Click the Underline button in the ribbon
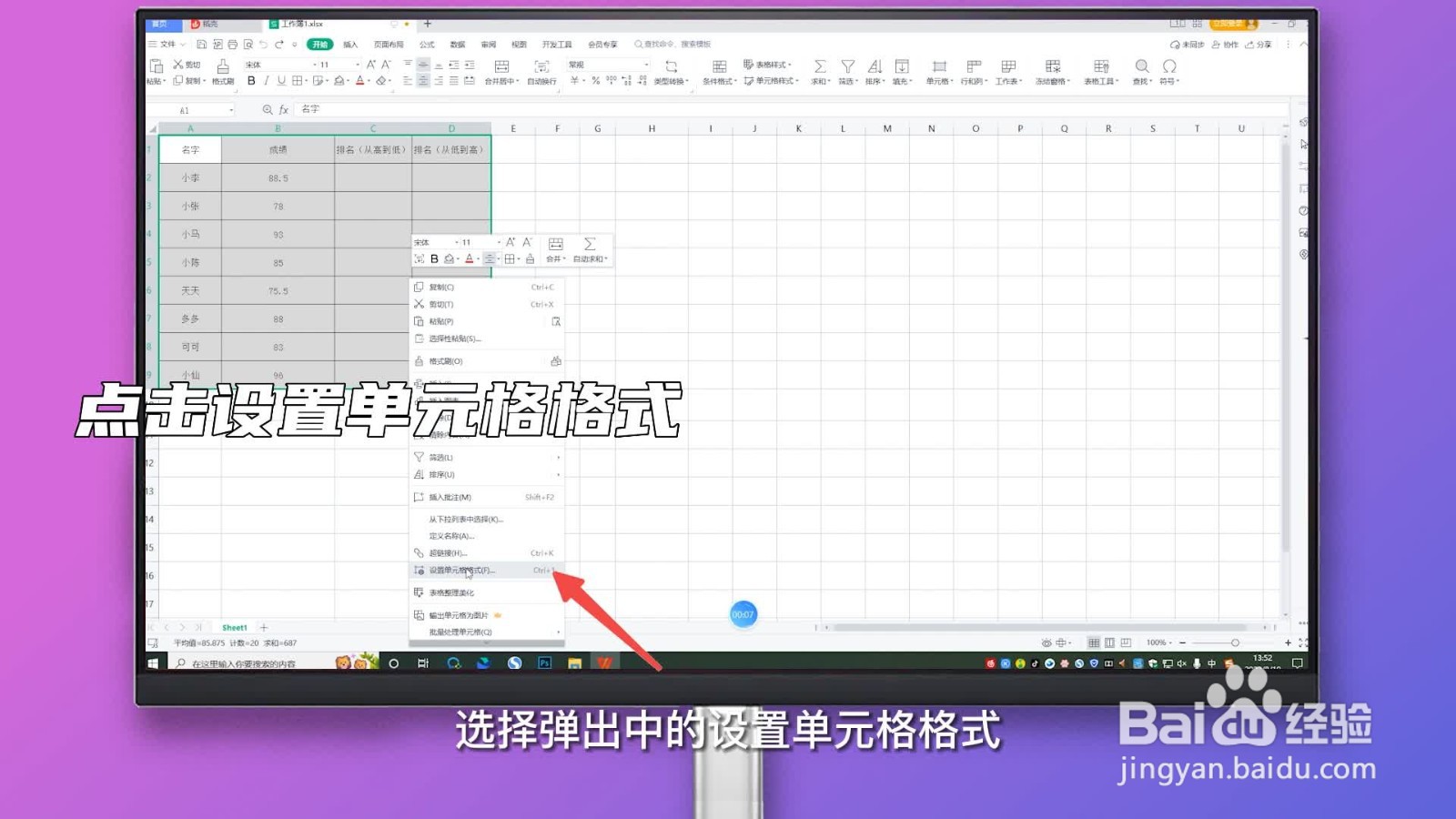Image resolution: width=1456 pixels, height=819 pixels. click(x=281, y=81)
